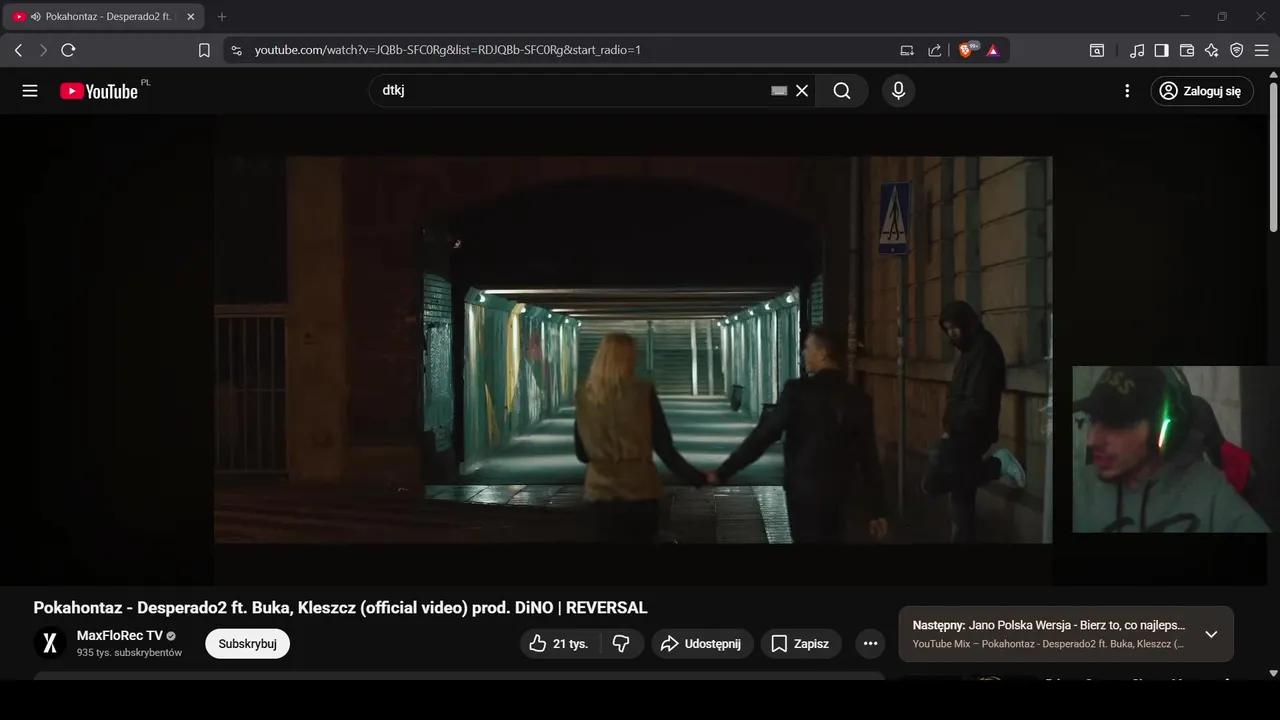This screenshot has width=1280, height=720.
Task: Reload the page
Action: 68,50
